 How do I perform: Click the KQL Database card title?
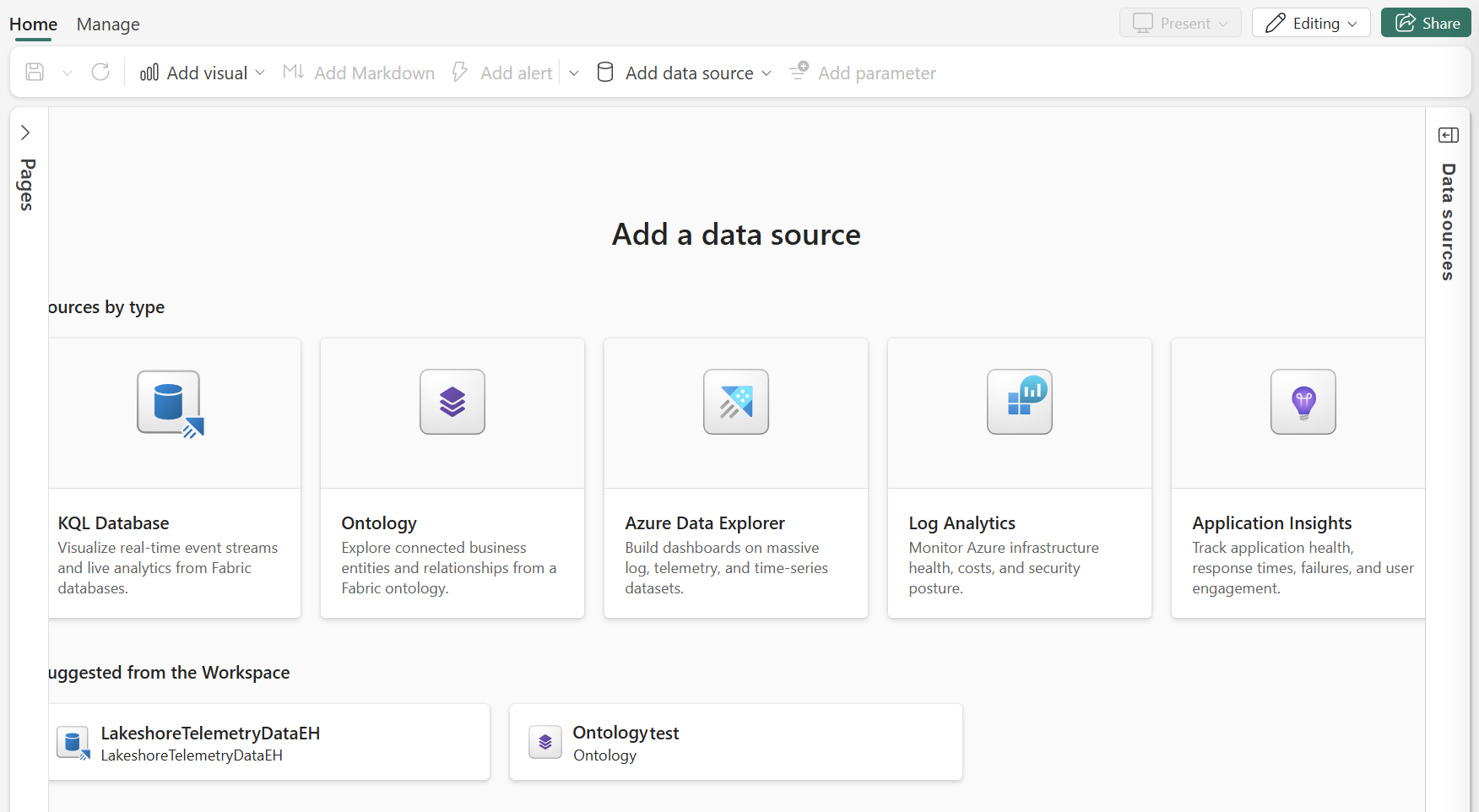[113, 523]
